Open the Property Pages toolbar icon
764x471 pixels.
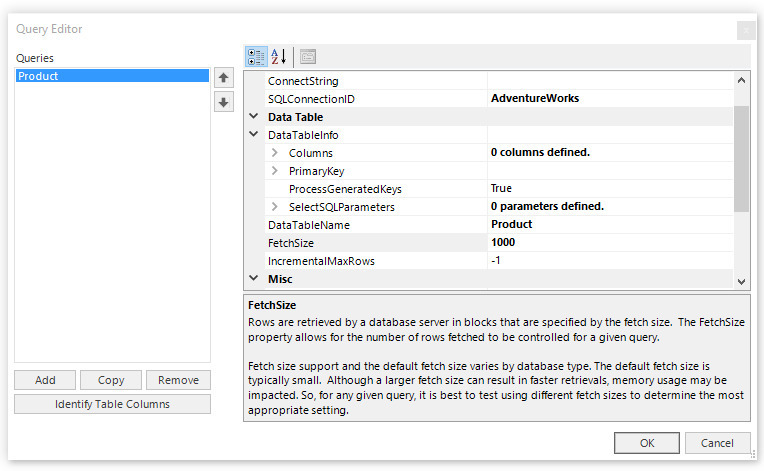(307, 57)
